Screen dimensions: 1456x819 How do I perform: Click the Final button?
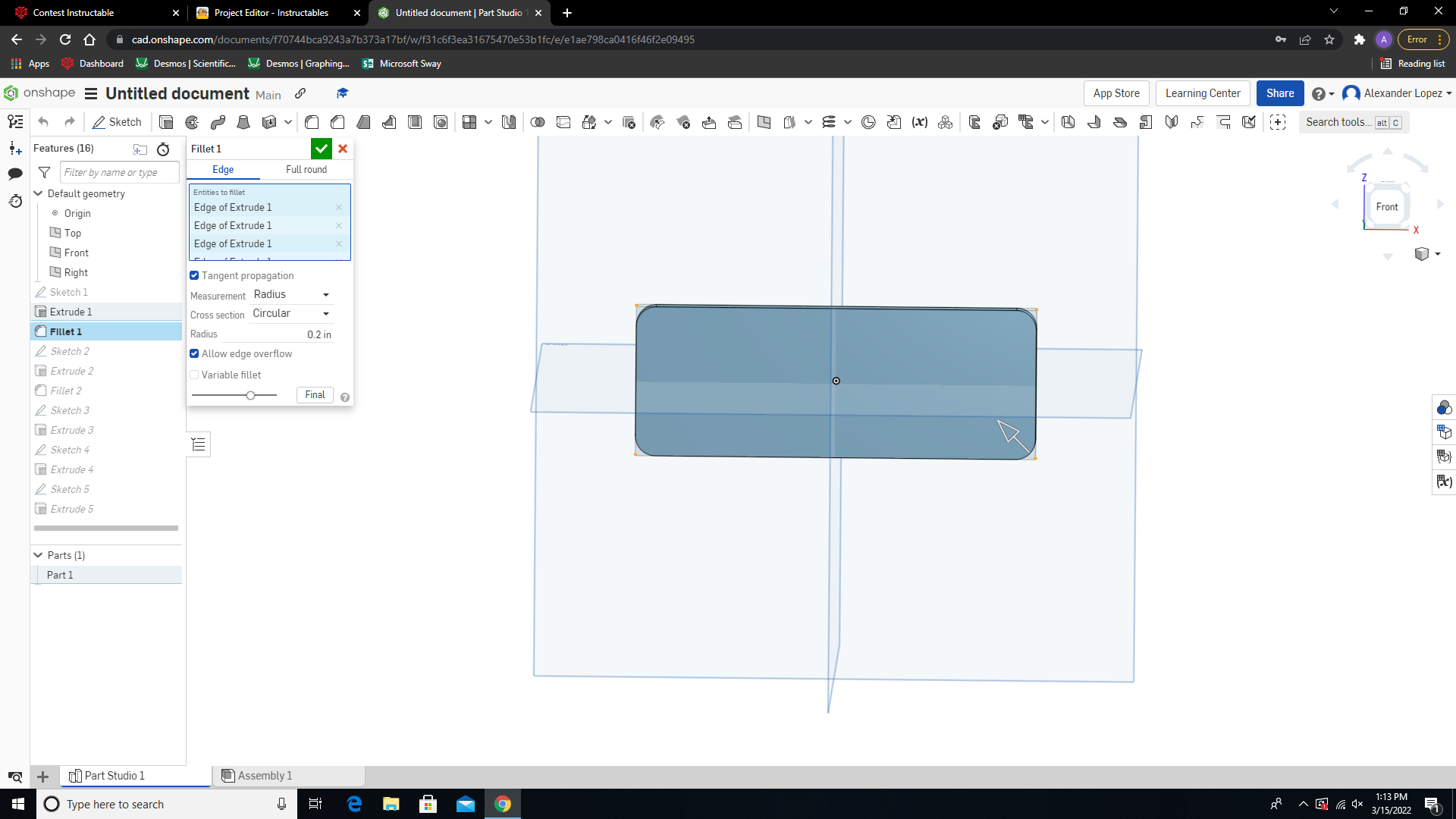(x=315, y=394)
